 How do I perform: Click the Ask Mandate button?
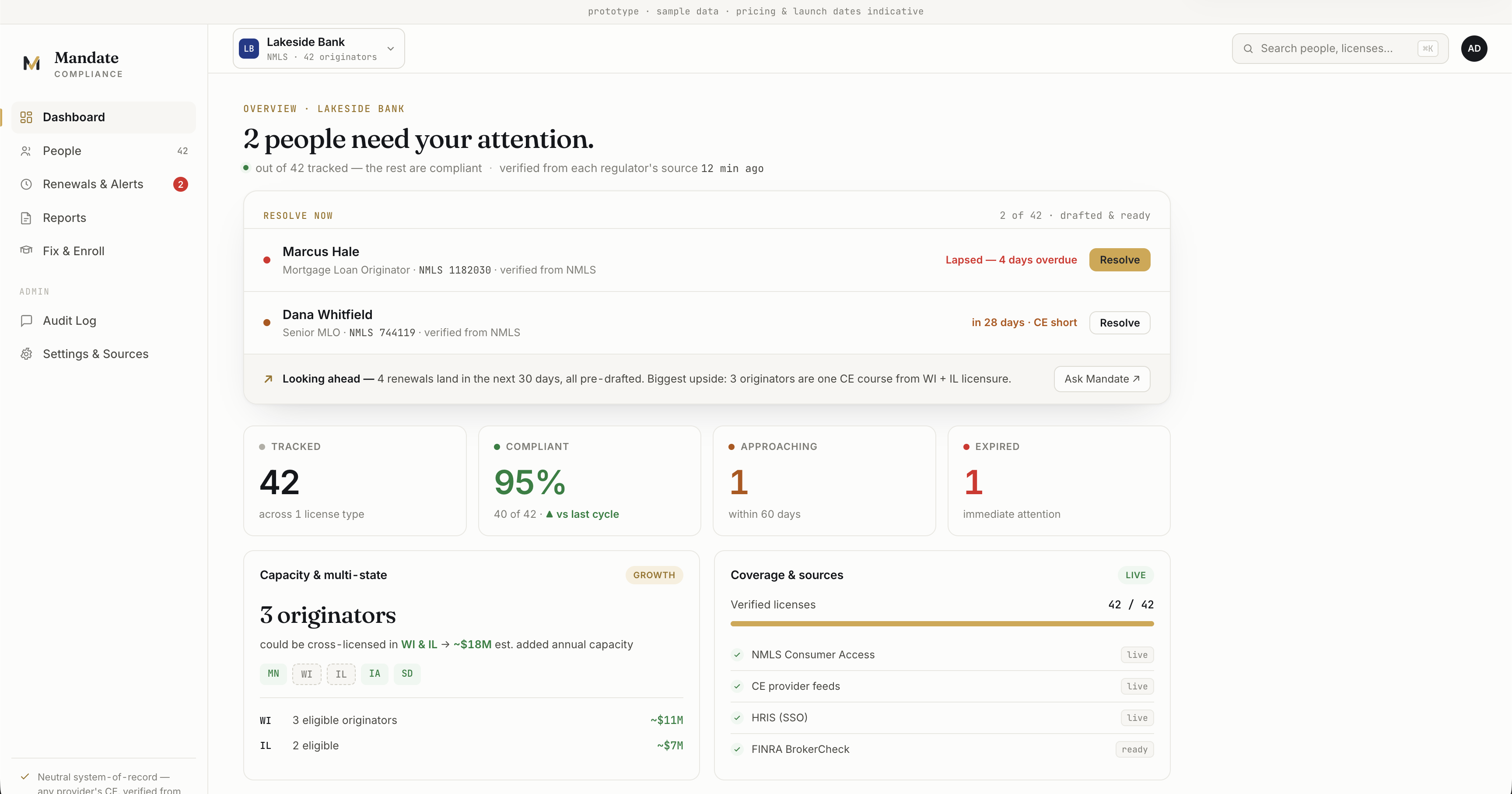pos(1102,379)
